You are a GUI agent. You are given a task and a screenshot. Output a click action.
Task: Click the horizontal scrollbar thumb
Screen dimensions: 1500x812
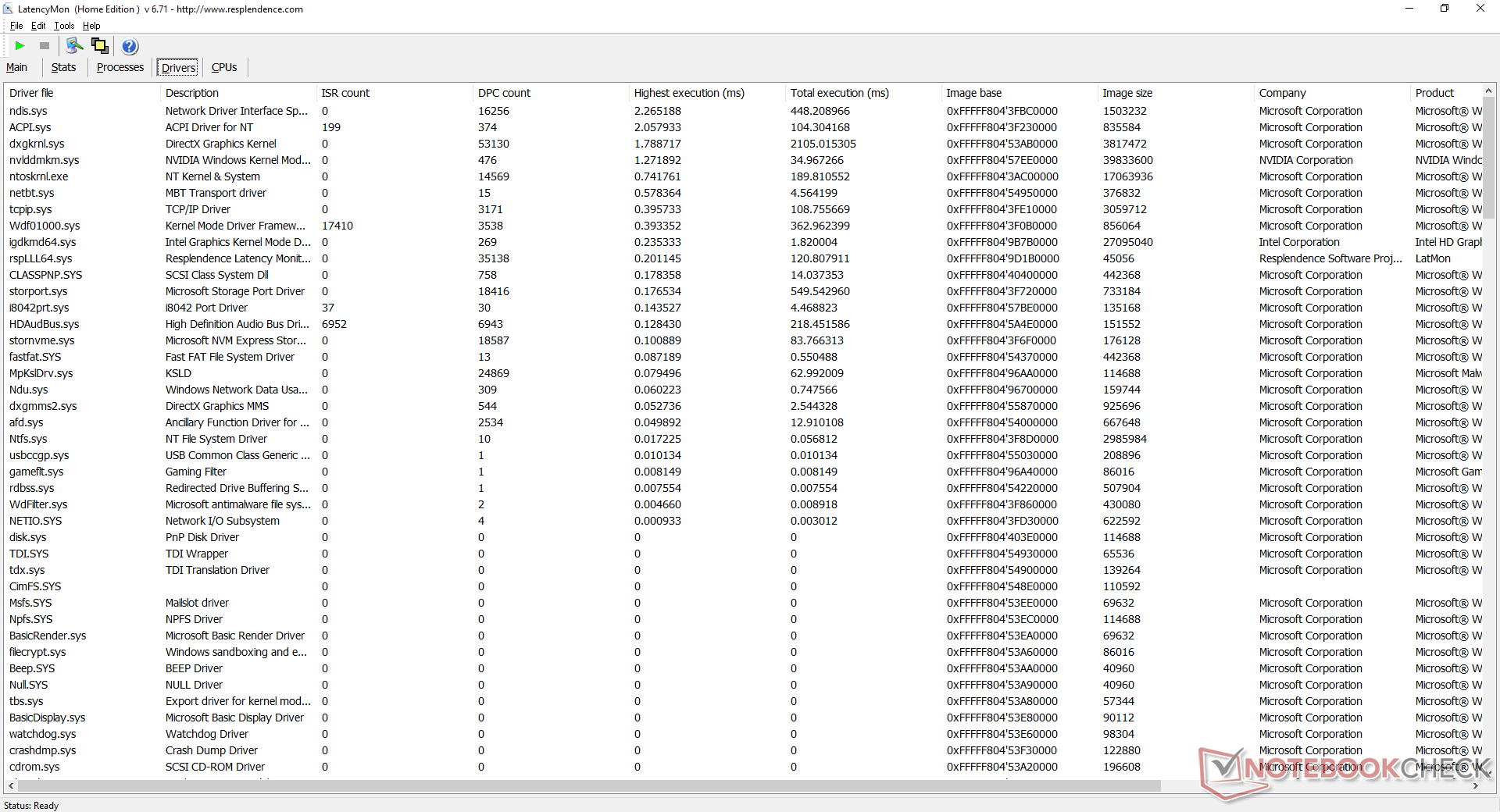[588, 786]
